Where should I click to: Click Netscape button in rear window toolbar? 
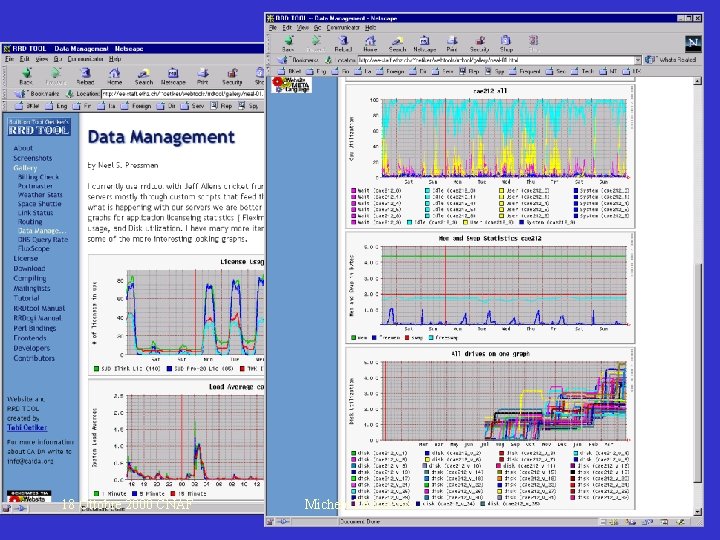173,76
